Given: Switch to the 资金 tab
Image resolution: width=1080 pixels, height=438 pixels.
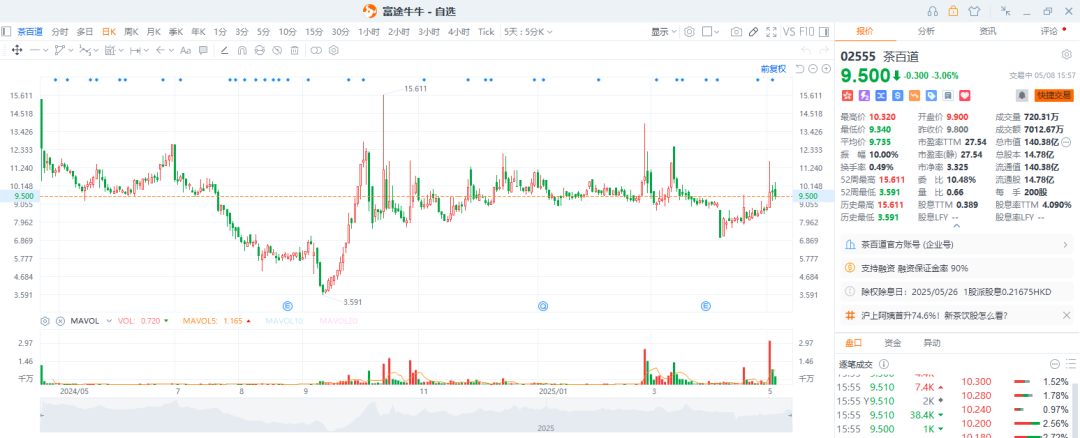Looking at the screenshot, I should pyautogui.click(x=893, y=342).
